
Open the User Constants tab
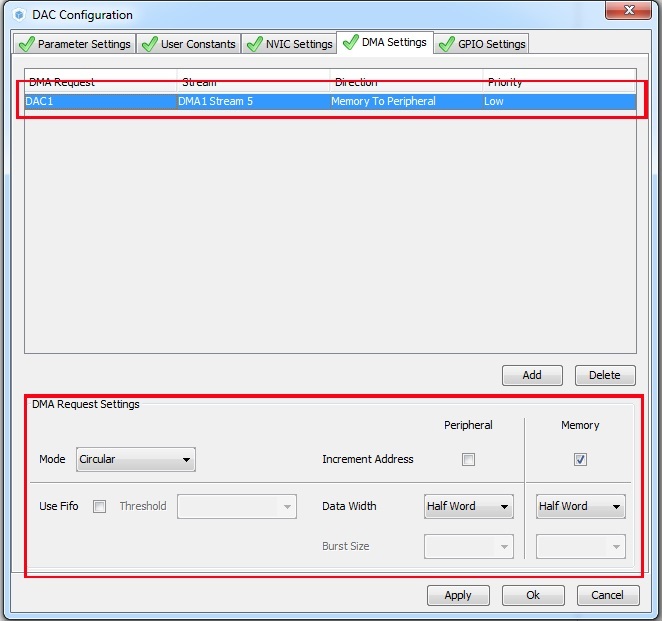point(189,44)
